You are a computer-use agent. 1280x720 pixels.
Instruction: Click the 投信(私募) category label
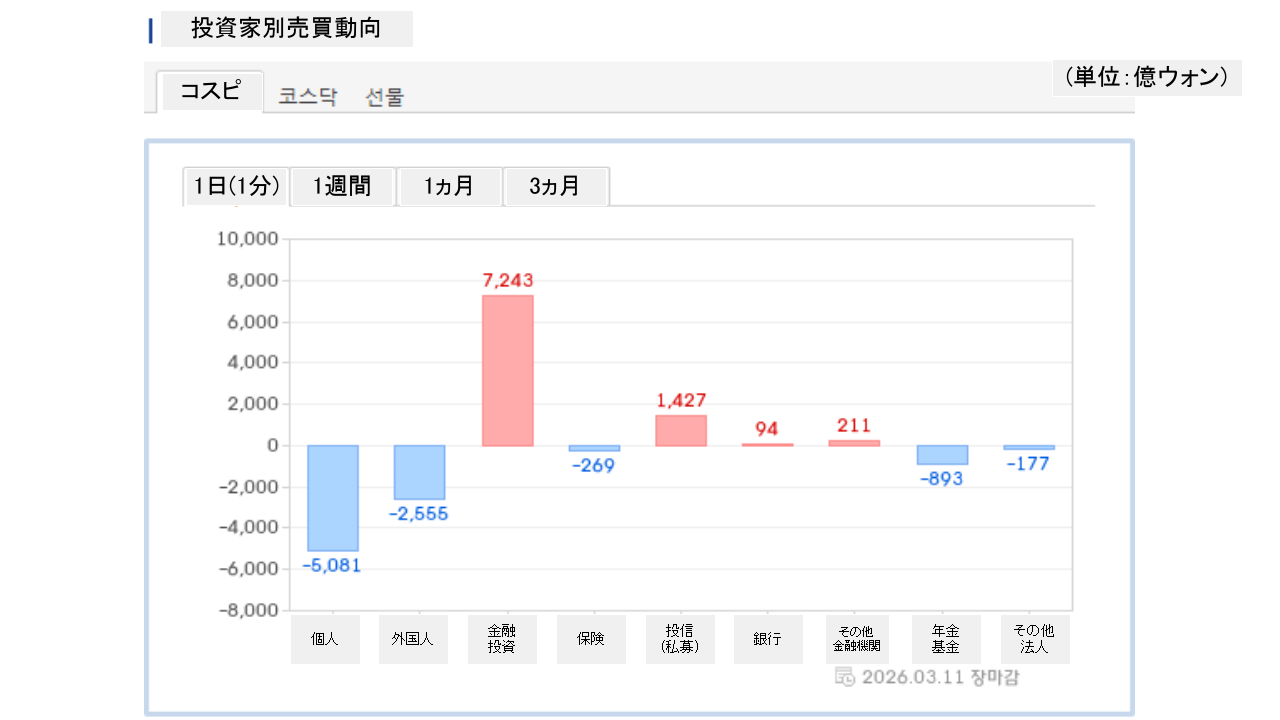click(680, 640)
